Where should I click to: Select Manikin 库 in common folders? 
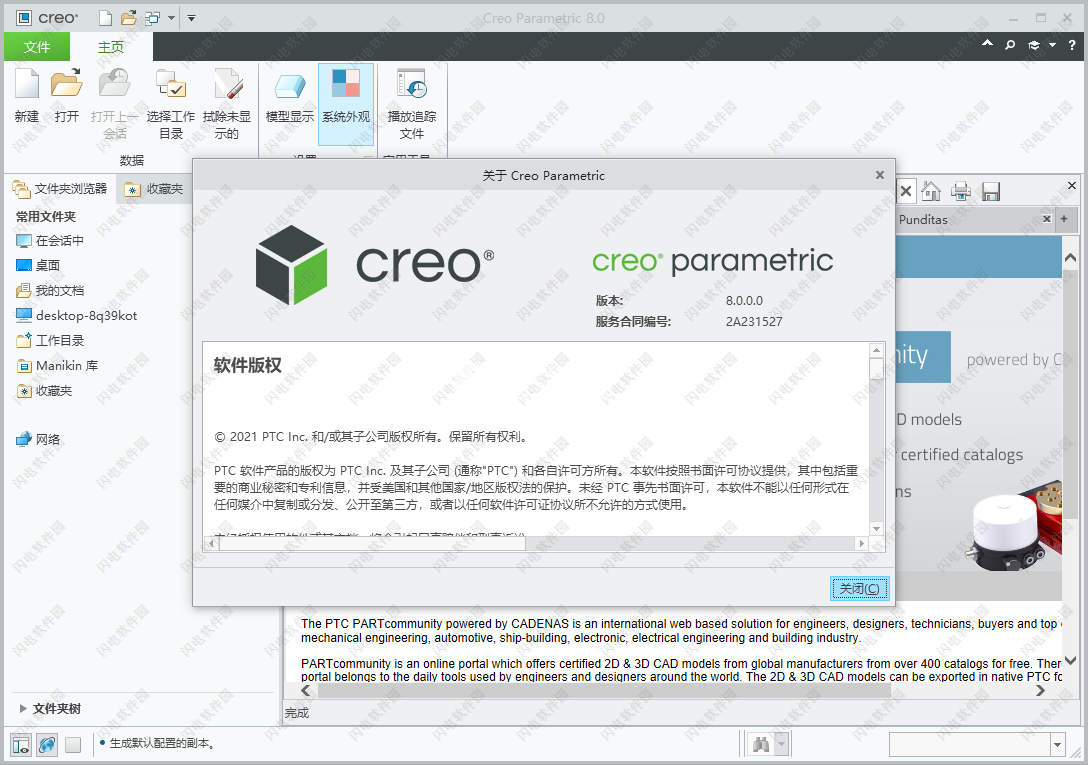tap(57, 366)
